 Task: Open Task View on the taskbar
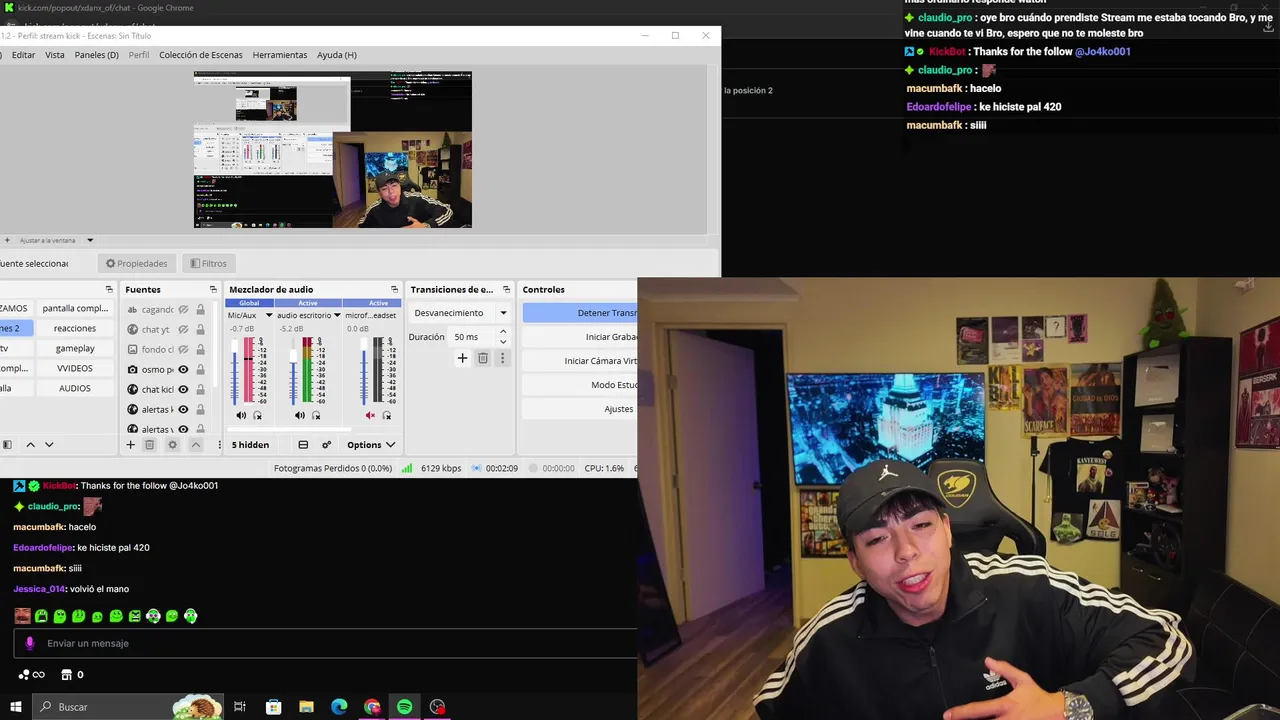click(240, 707)
